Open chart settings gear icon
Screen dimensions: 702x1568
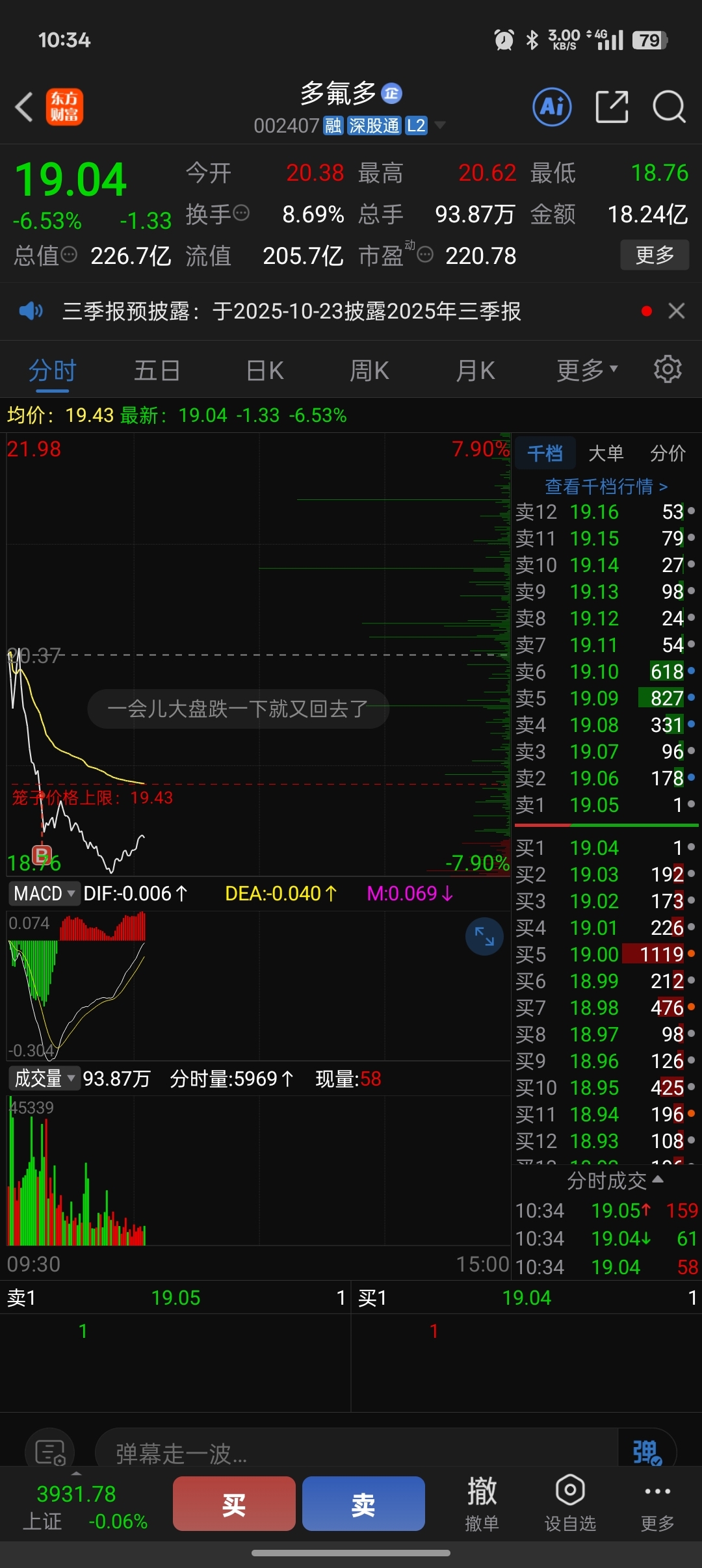(x=668, y=369)
